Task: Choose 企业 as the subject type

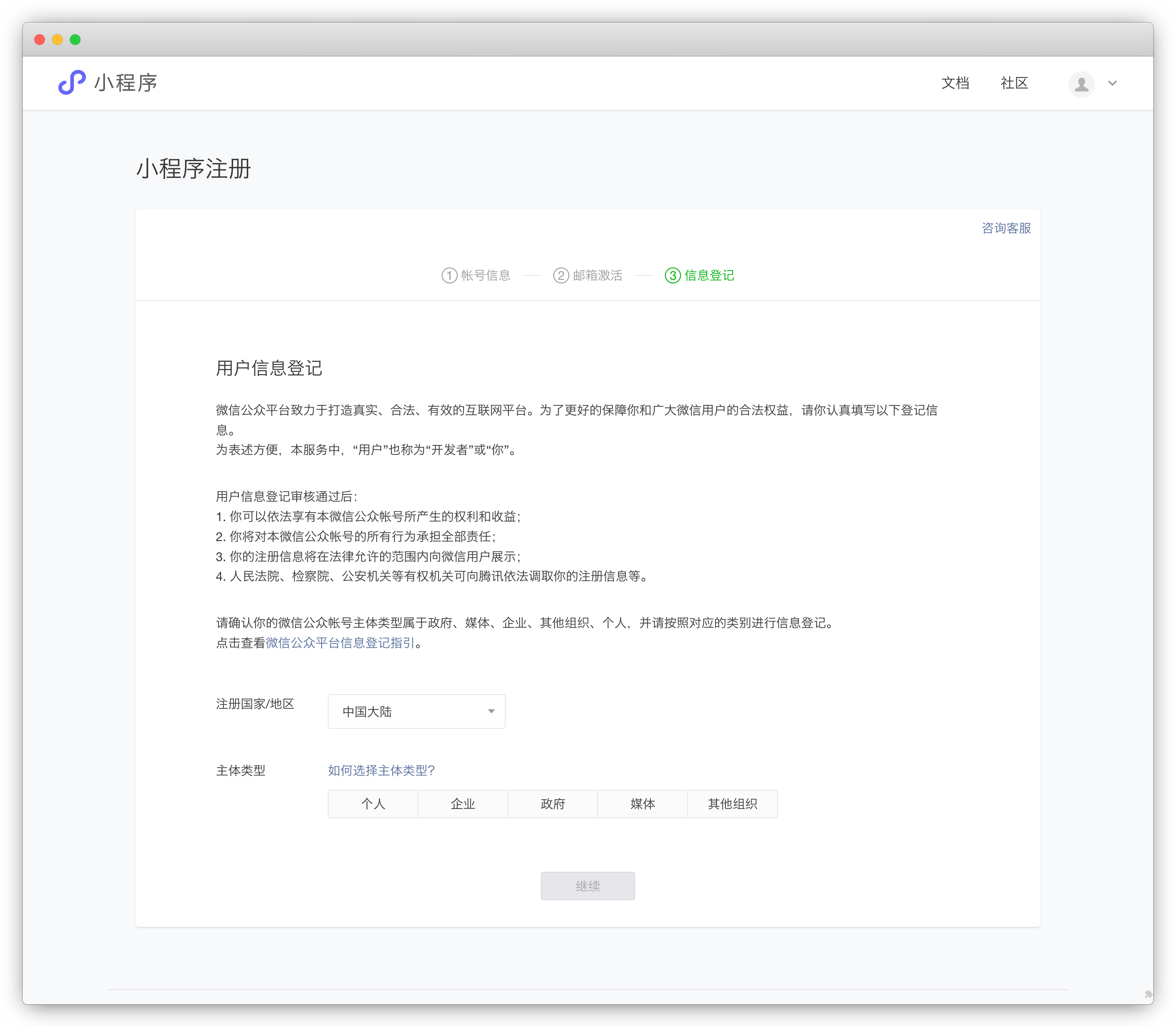Action: pyautogui.click(x=463, y=804)
